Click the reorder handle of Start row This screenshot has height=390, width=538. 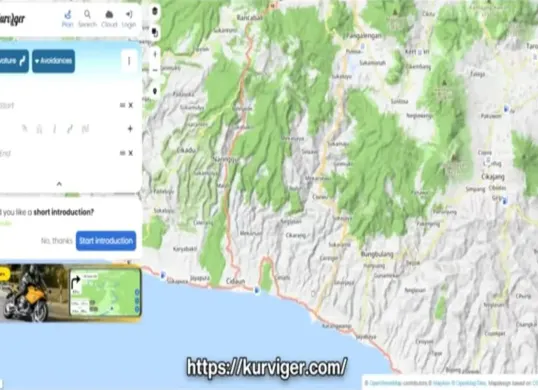coord(122,105)
